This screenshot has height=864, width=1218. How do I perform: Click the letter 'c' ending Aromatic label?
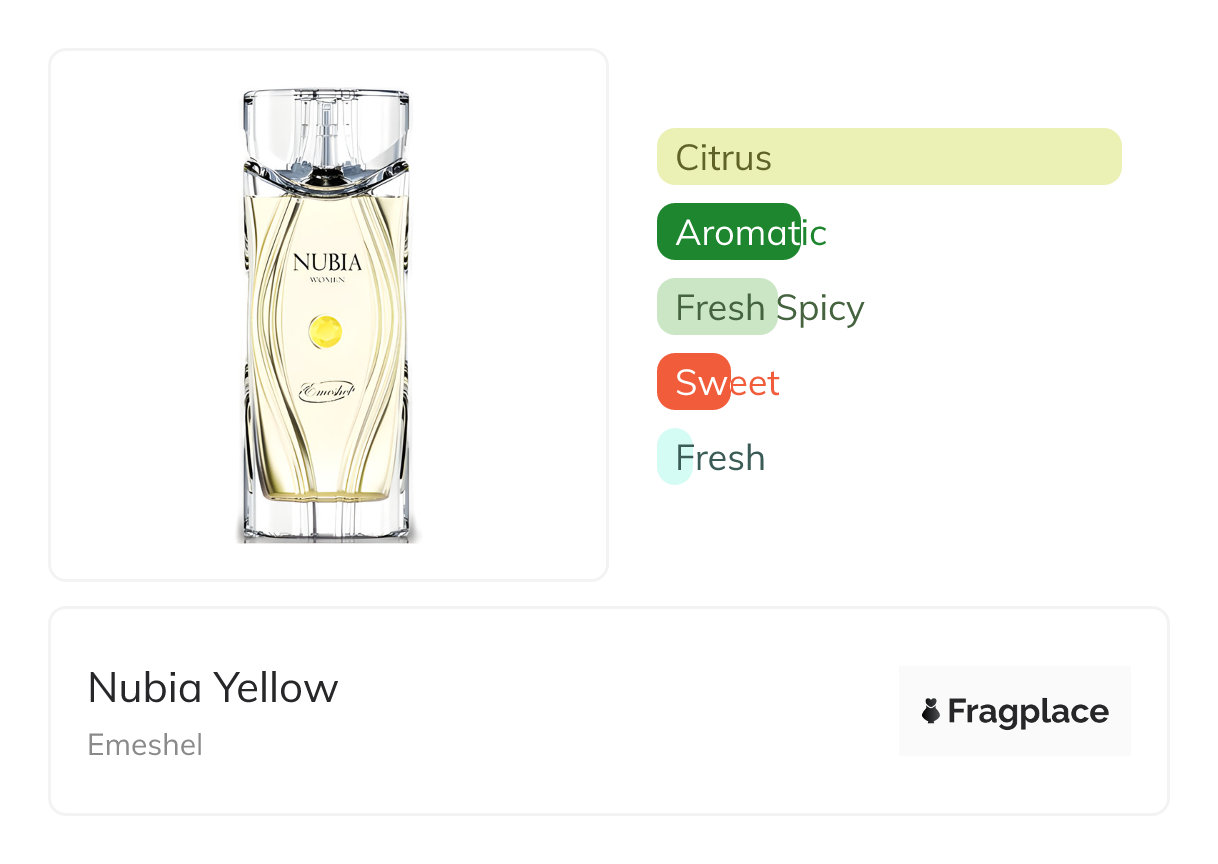[x=818, y=233]
